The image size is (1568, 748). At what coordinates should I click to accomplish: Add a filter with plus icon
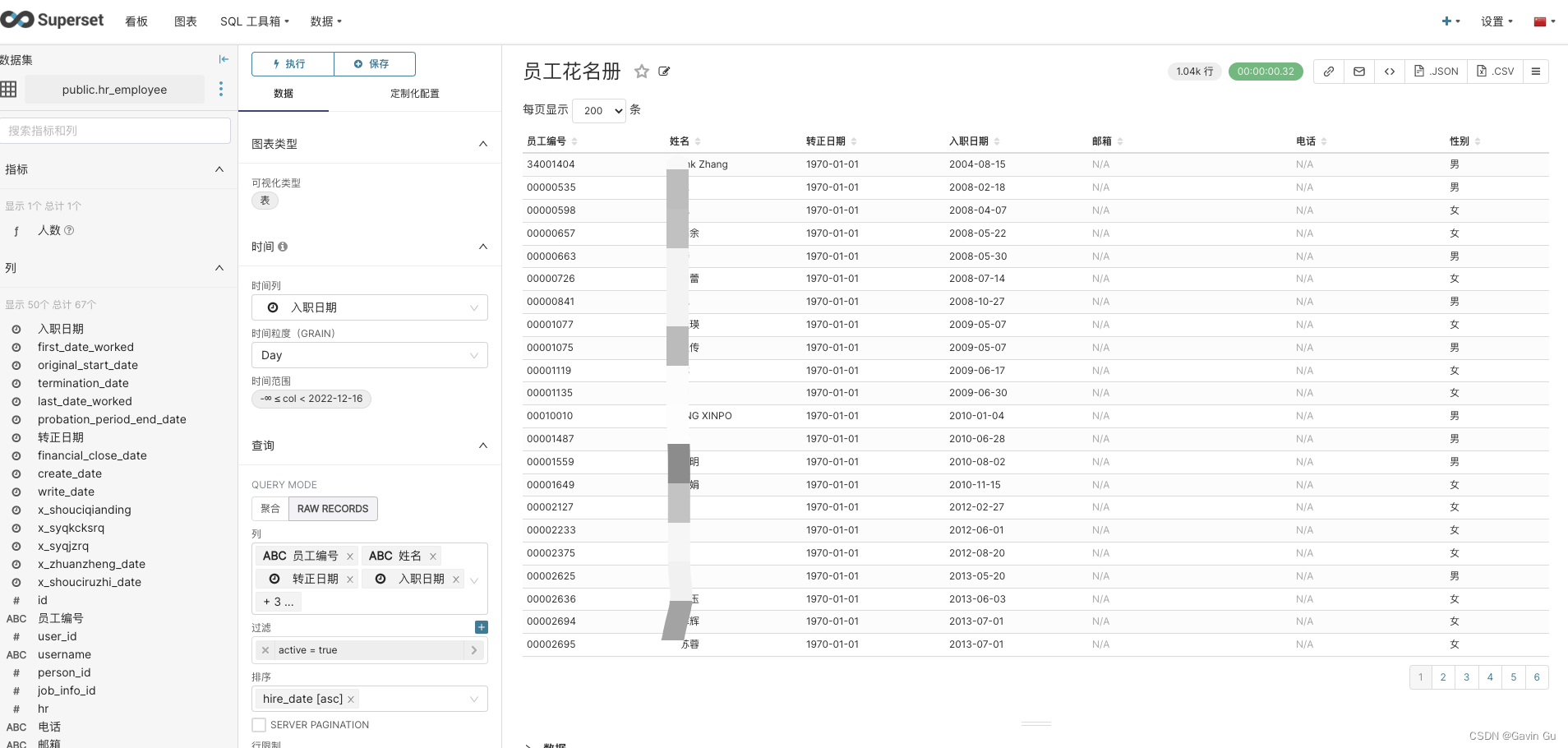[x=482, y=627]
